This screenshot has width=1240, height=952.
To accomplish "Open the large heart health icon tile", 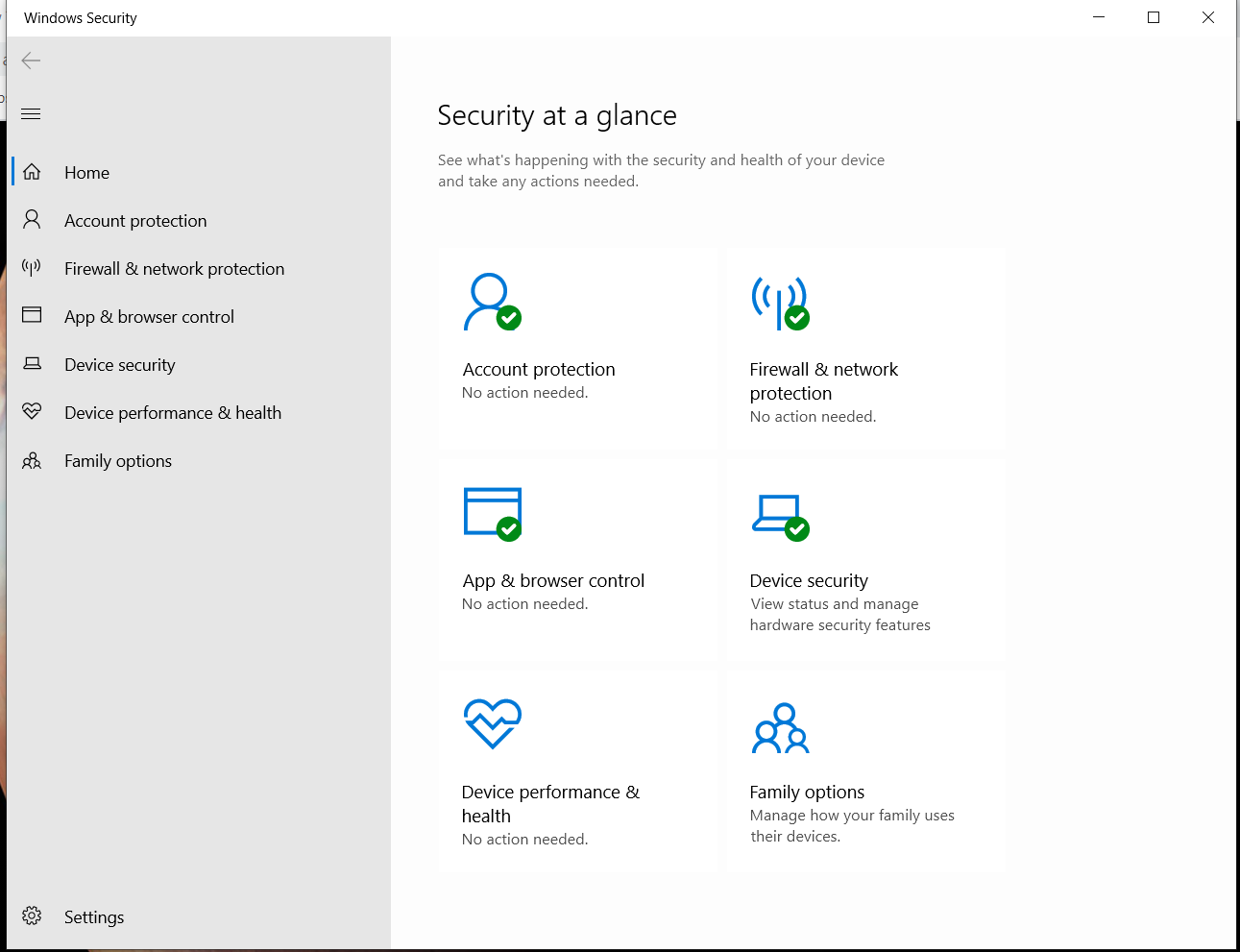I will pyautogui.click(x=493, y=724).
